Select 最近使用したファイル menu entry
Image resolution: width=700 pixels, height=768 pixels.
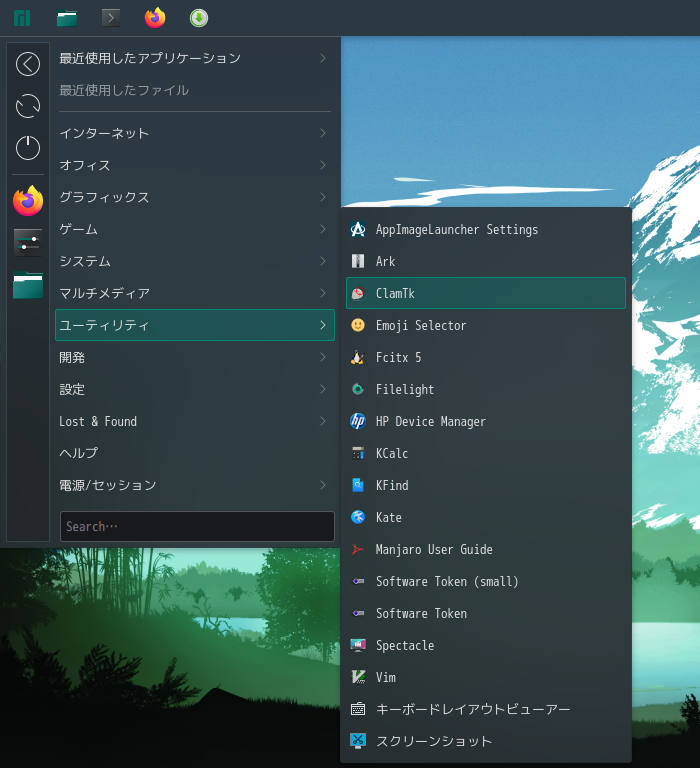point(195,90)
